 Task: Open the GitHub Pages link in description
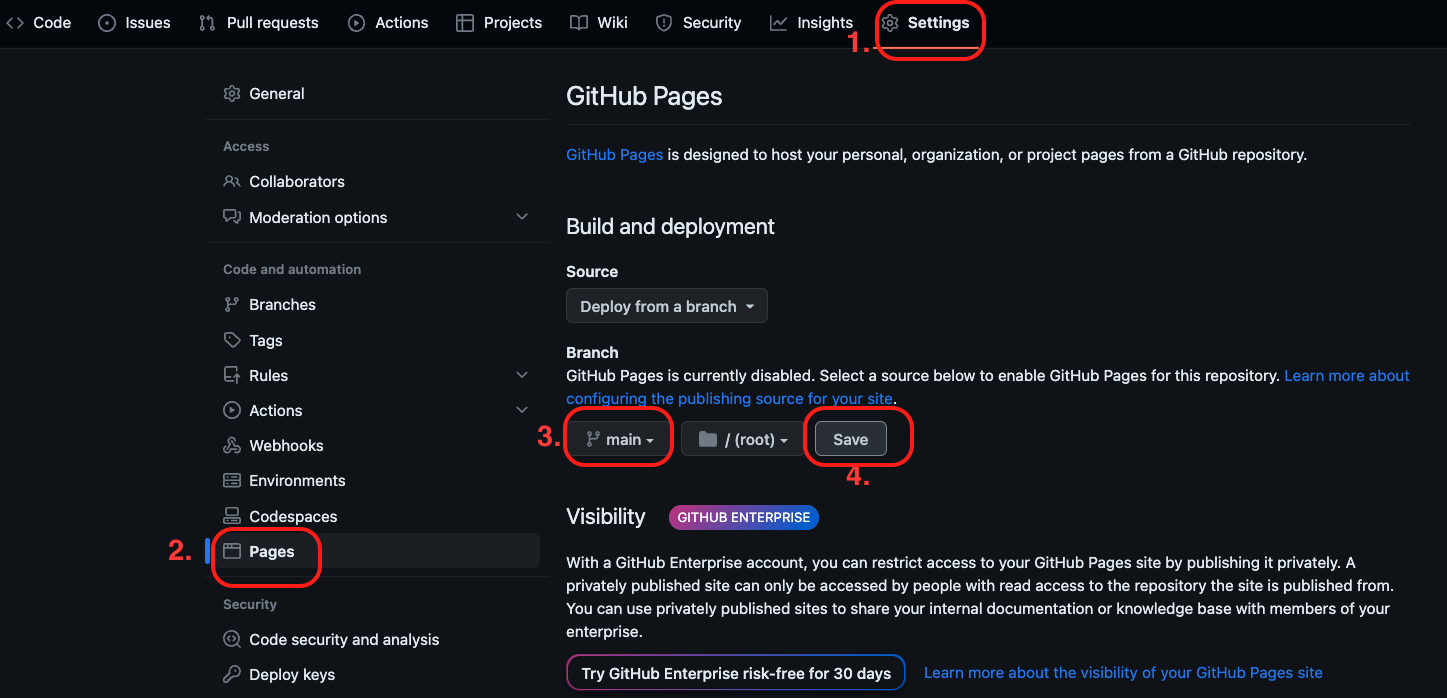click(615, 155)
